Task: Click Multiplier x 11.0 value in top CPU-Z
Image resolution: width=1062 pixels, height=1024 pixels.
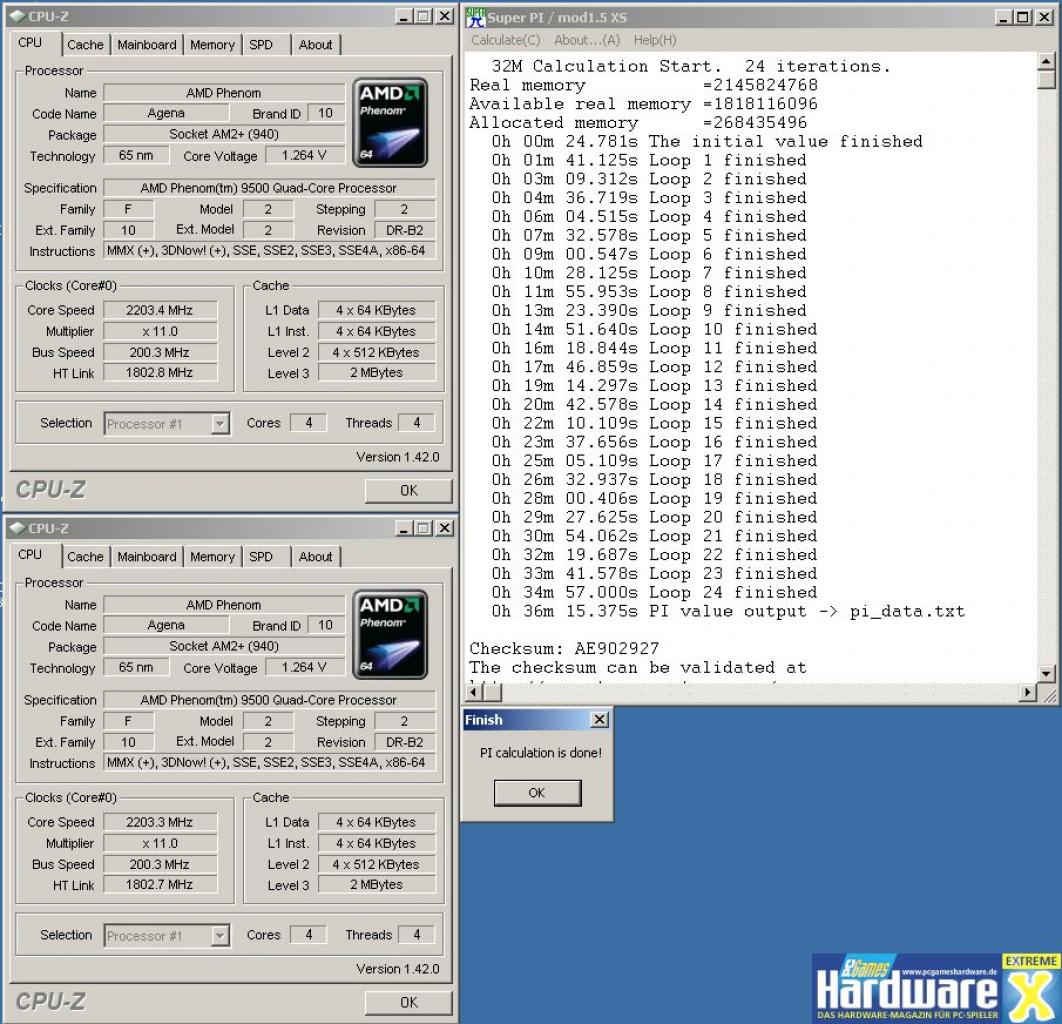Action: point(160,331)
